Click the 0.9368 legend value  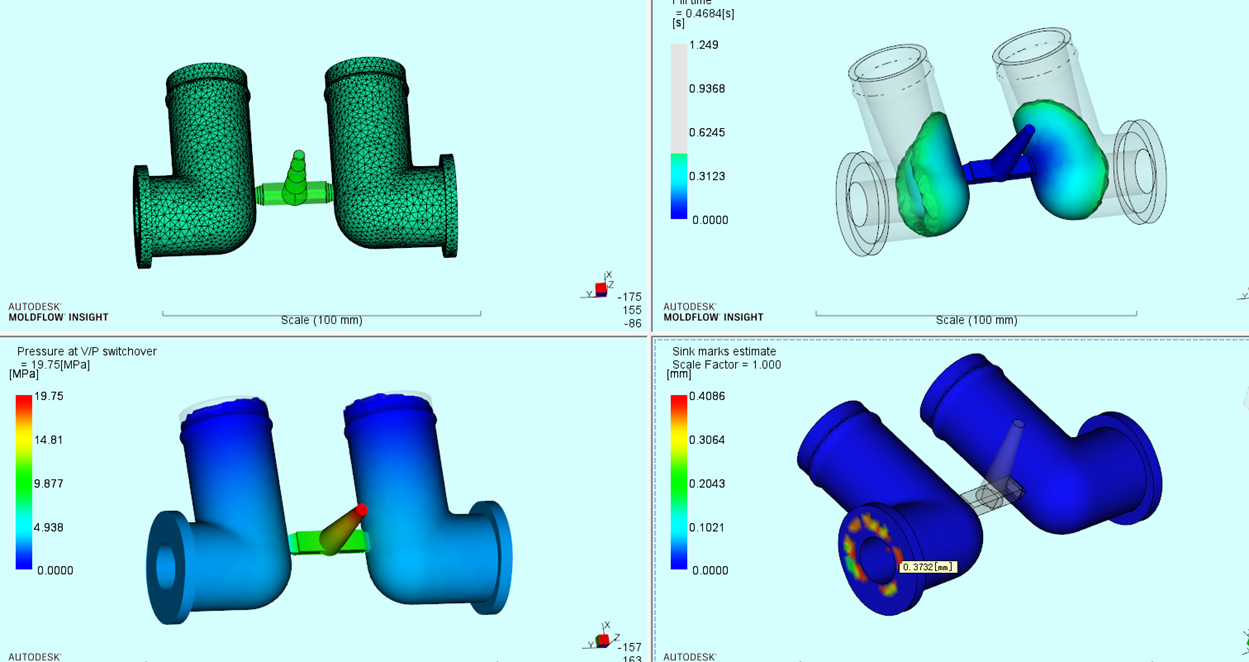(707, 89)
